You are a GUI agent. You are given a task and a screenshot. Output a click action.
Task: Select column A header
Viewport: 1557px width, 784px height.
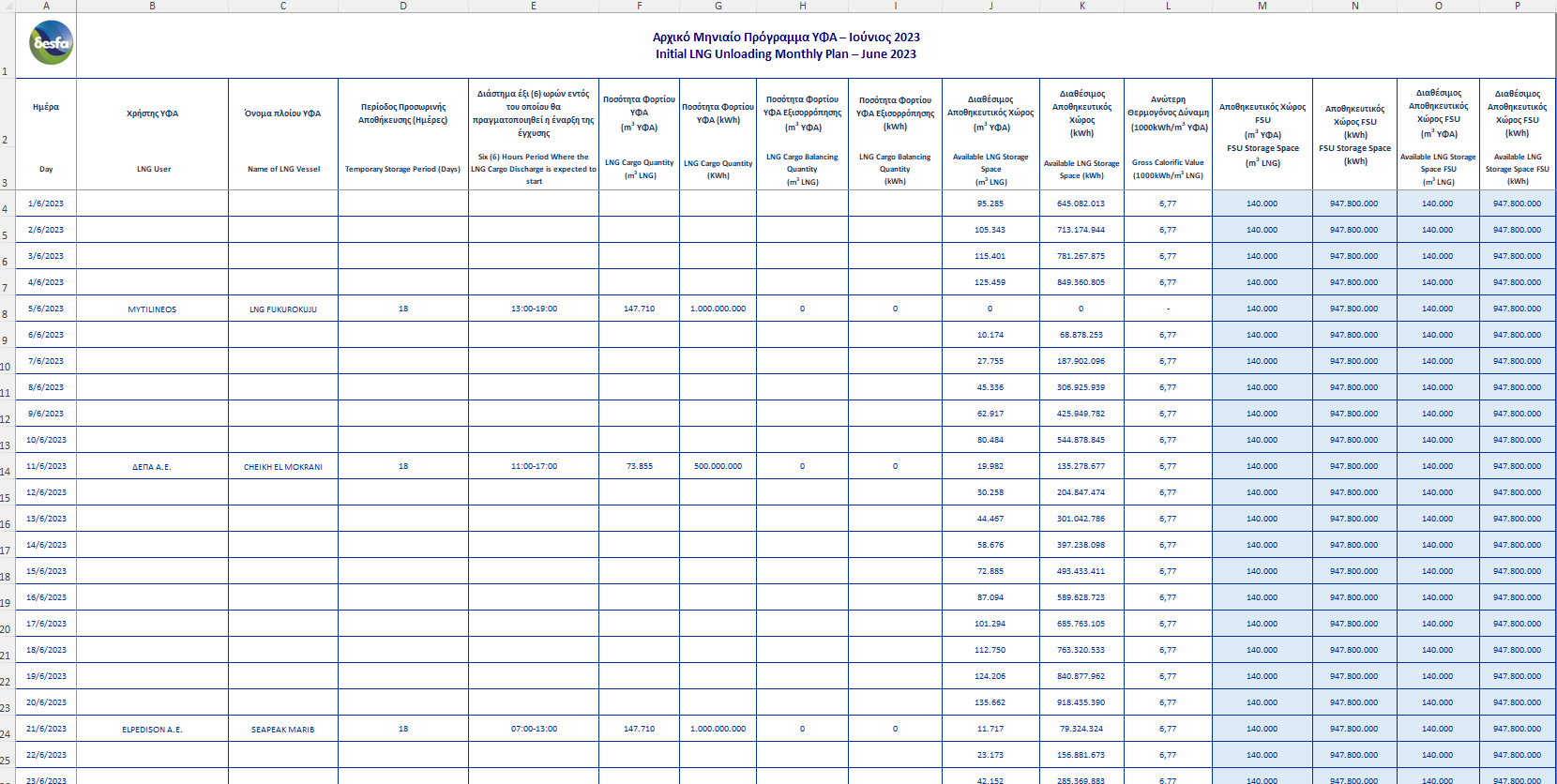(46, 6)
